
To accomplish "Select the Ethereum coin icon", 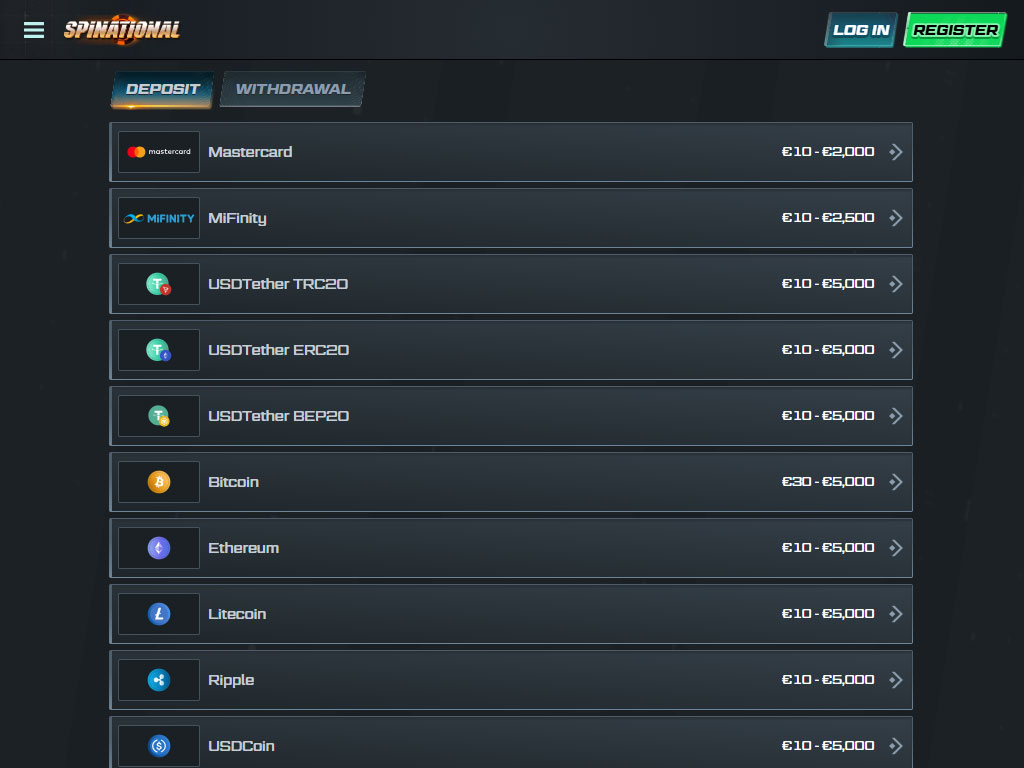I will [x=159, y=548].
